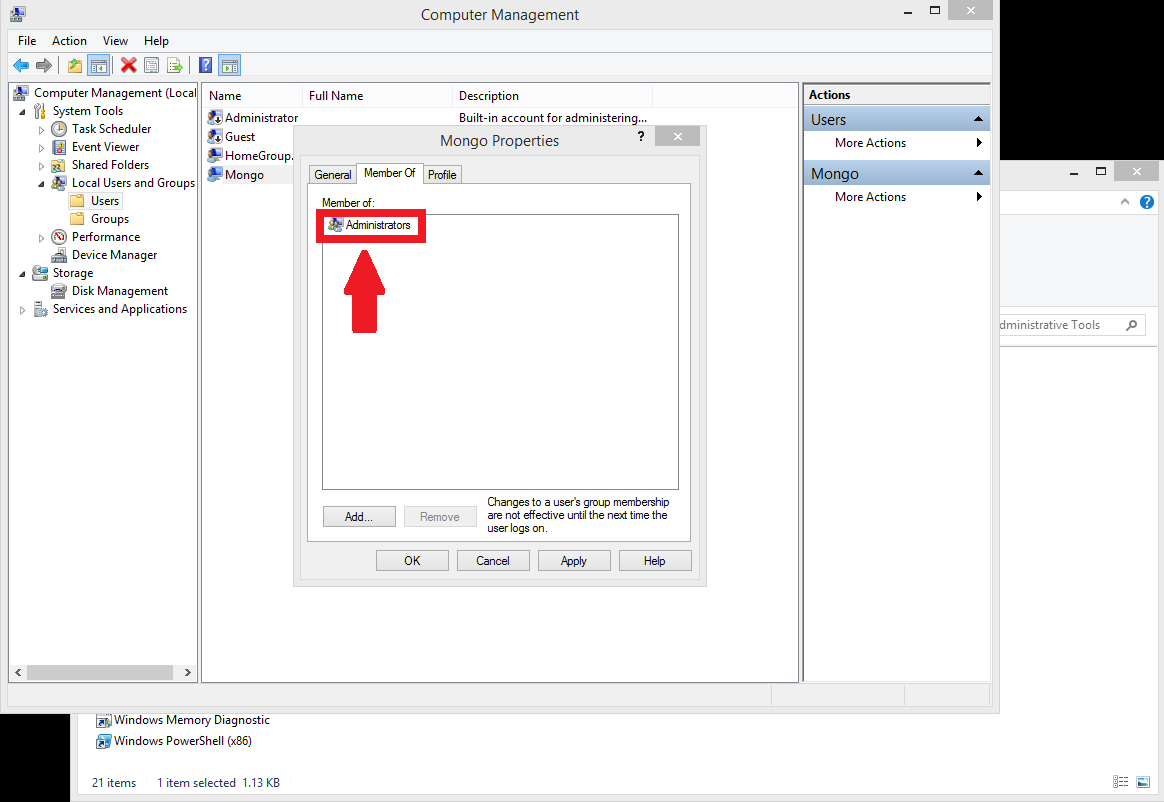Toggle the Show/Hide Console Tree toolbar icon

click(98, 64)
